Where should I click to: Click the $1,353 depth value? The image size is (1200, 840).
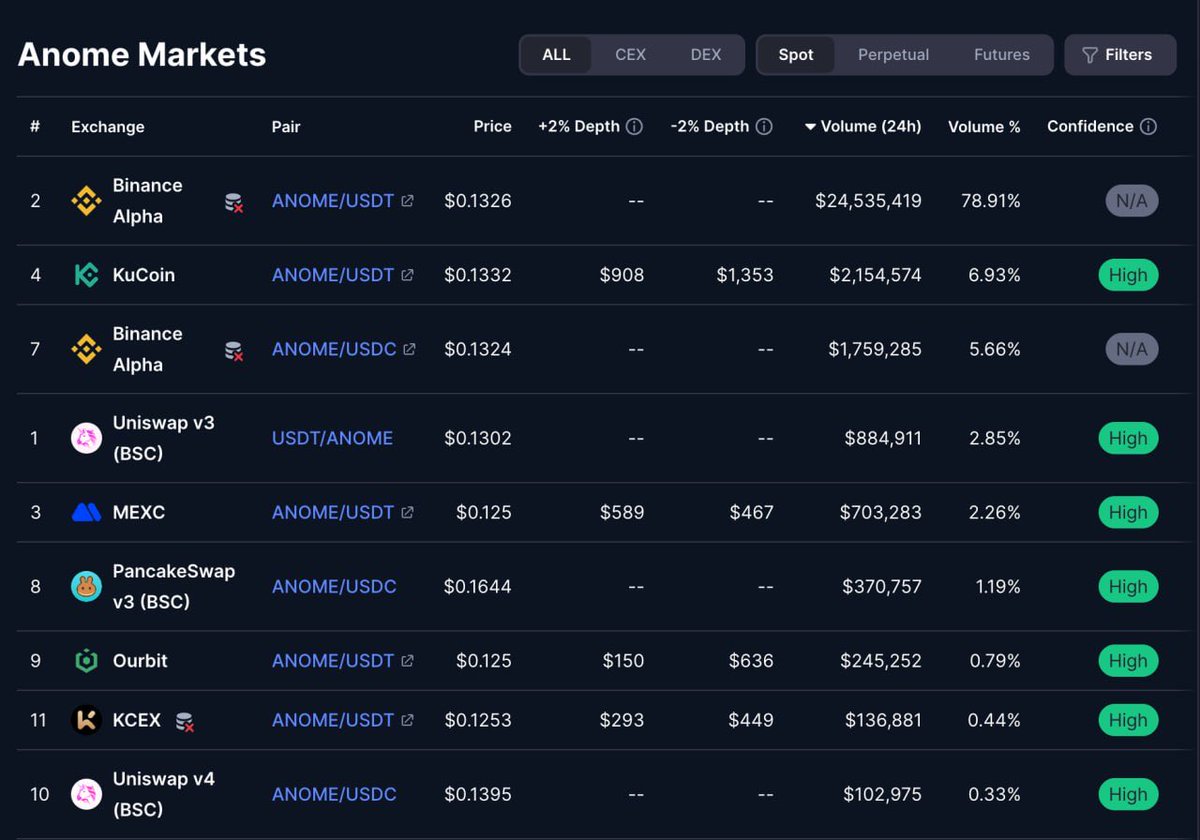tap(745, 275)
